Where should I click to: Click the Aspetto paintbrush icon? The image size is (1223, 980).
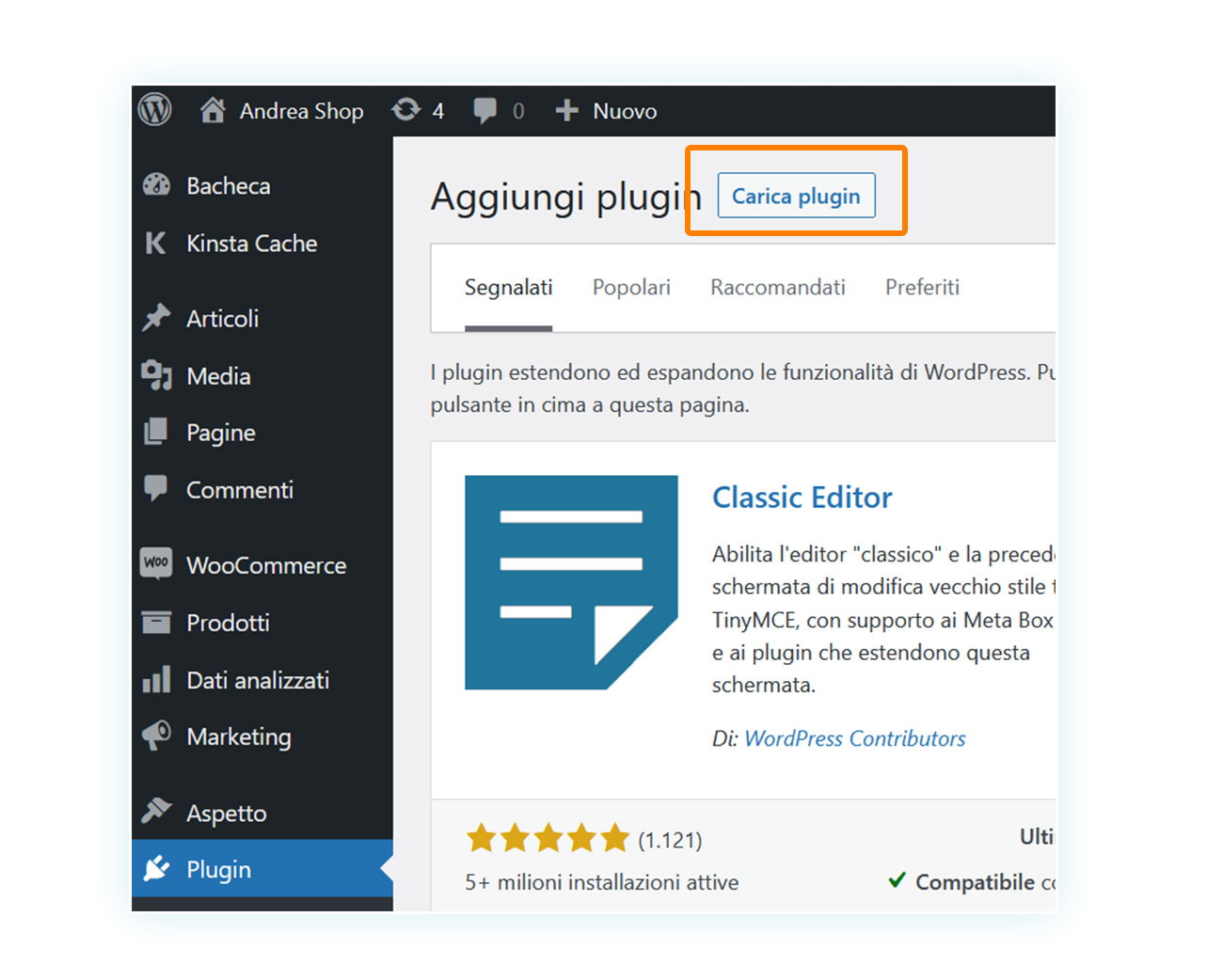pos(156,811)
